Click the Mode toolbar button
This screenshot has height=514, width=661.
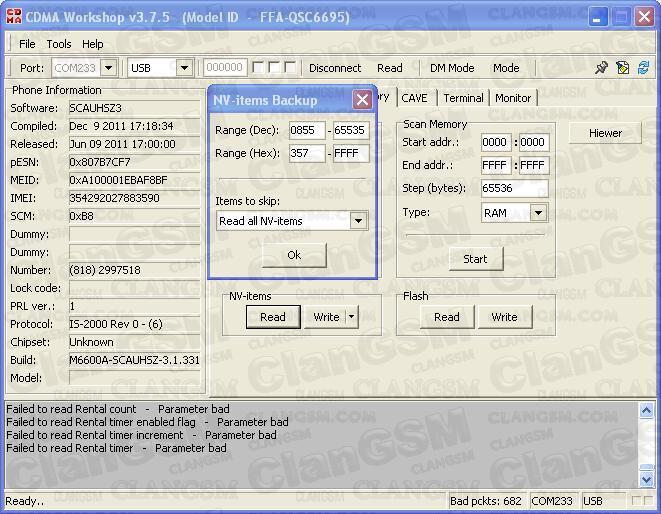(x=506, y=68)
